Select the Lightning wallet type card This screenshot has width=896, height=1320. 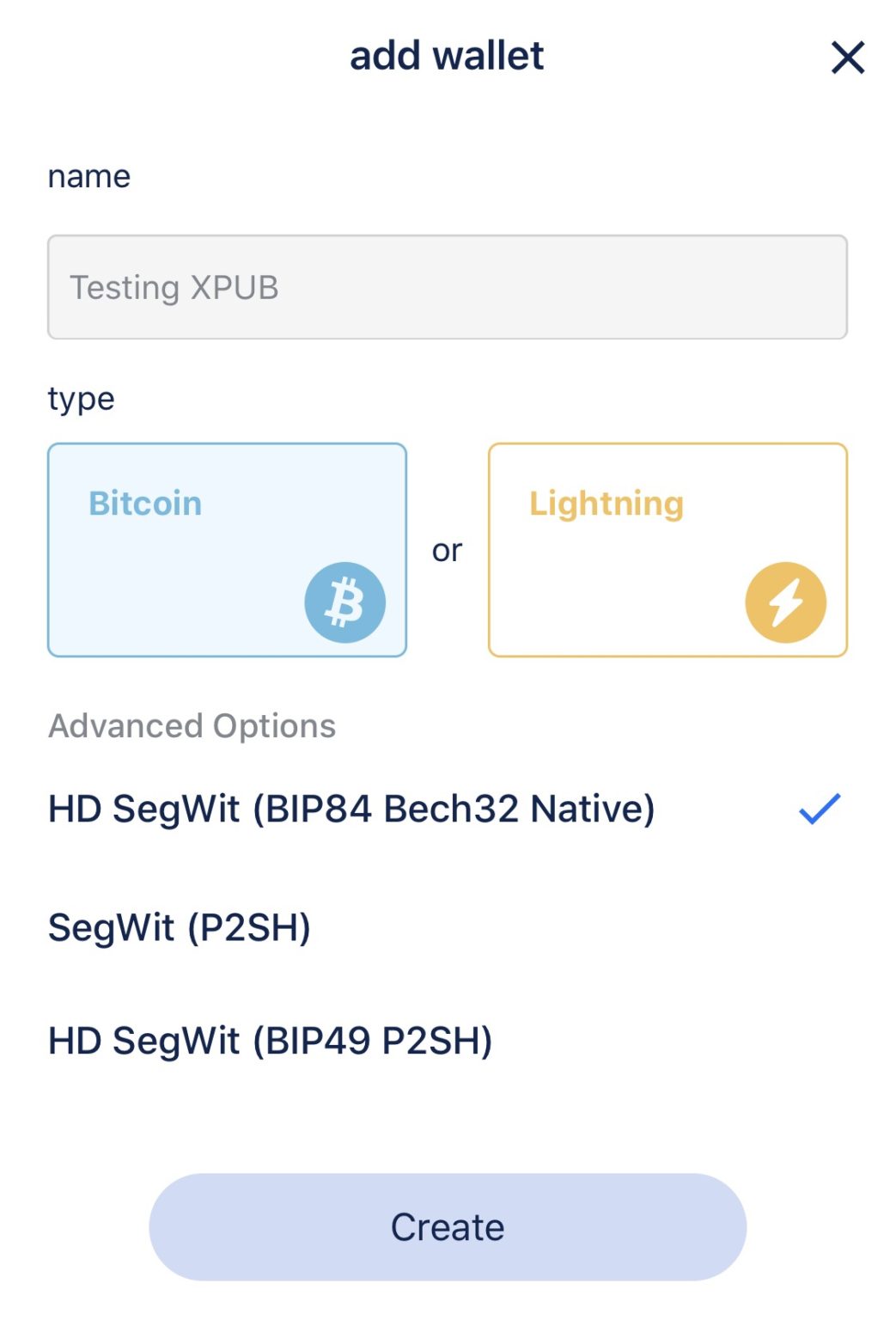coord(668,550)
